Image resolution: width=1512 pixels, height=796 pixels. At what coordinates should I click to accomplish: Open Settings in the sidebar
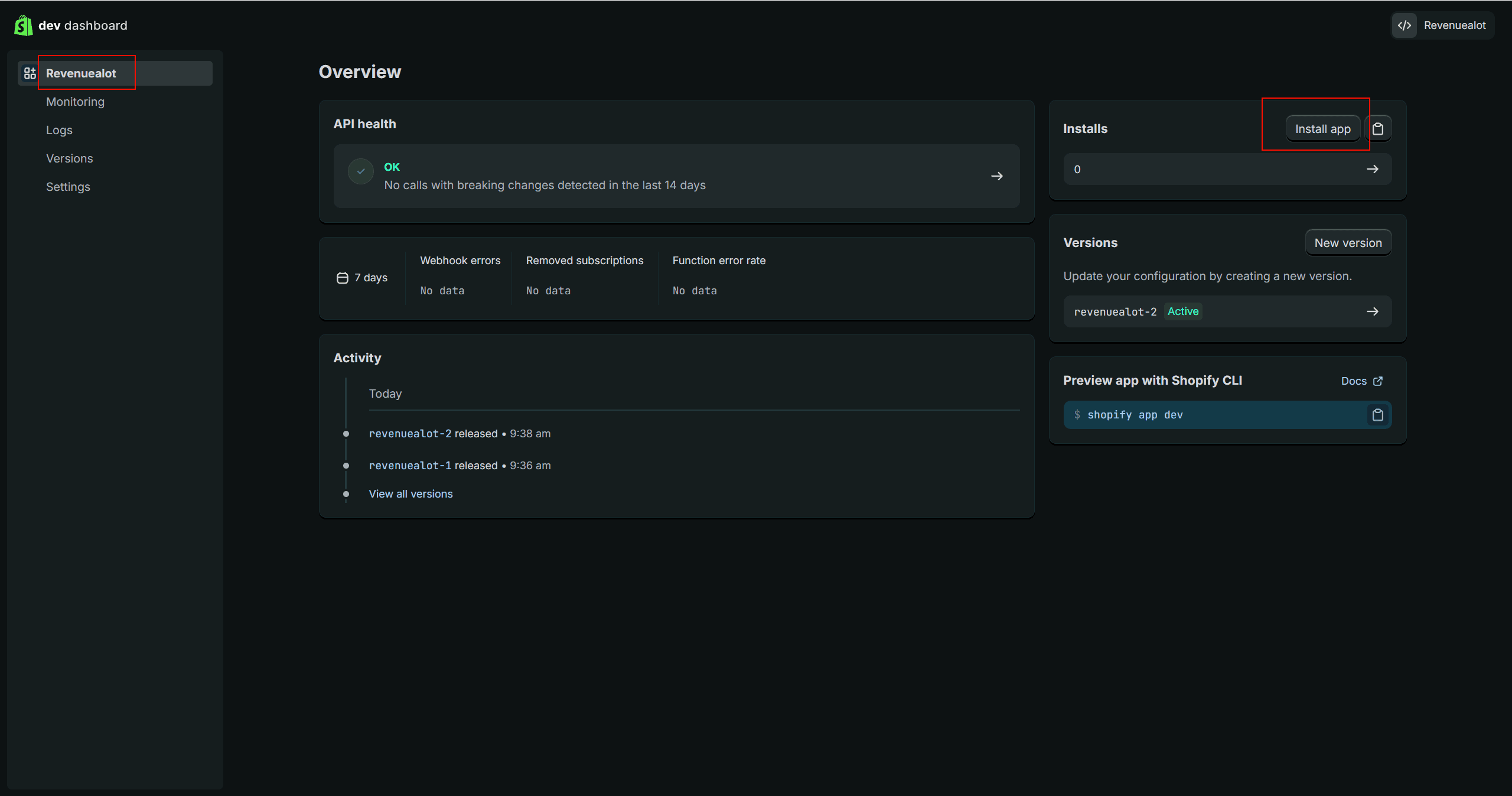pyautogui.click(x=68, y=187)
